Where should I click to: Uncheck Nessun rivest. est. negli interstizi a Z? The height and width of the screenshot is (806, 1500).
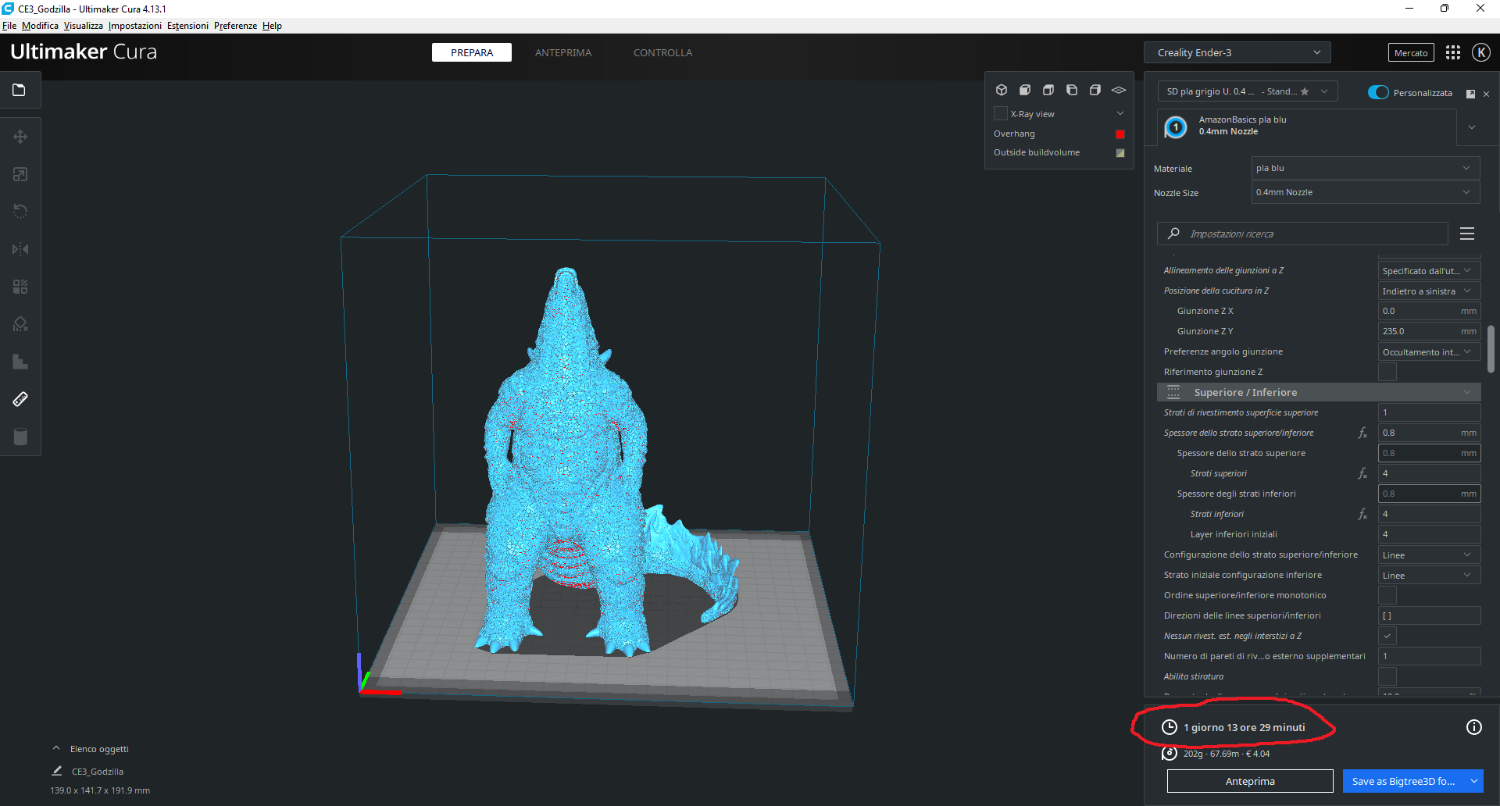(1387, 636)
